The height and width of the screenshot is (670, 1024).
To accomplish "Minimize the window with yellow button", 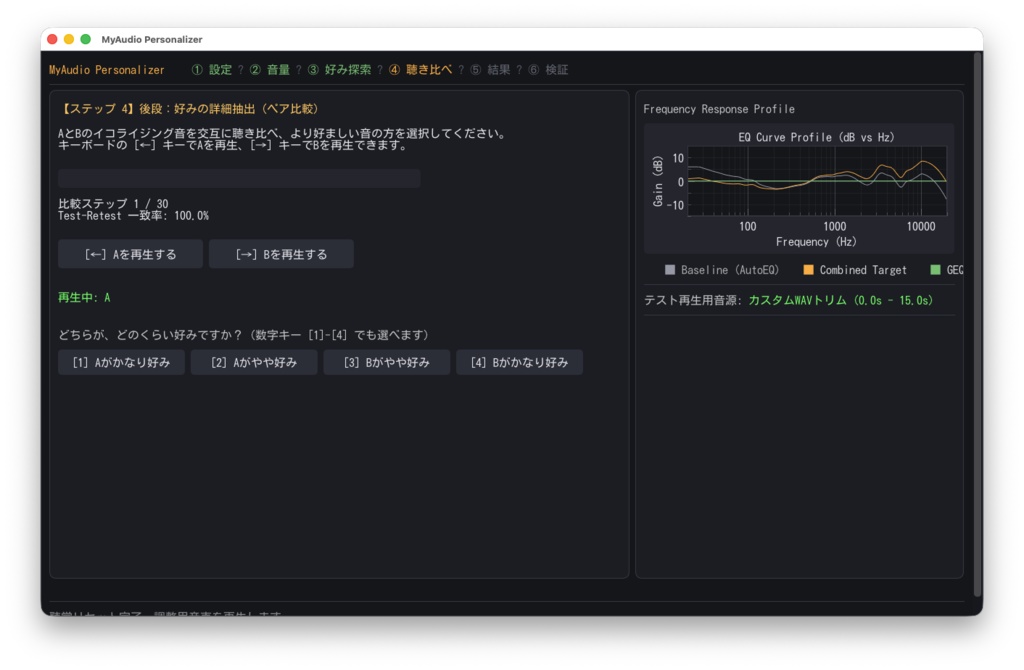I will click(69, 39).
